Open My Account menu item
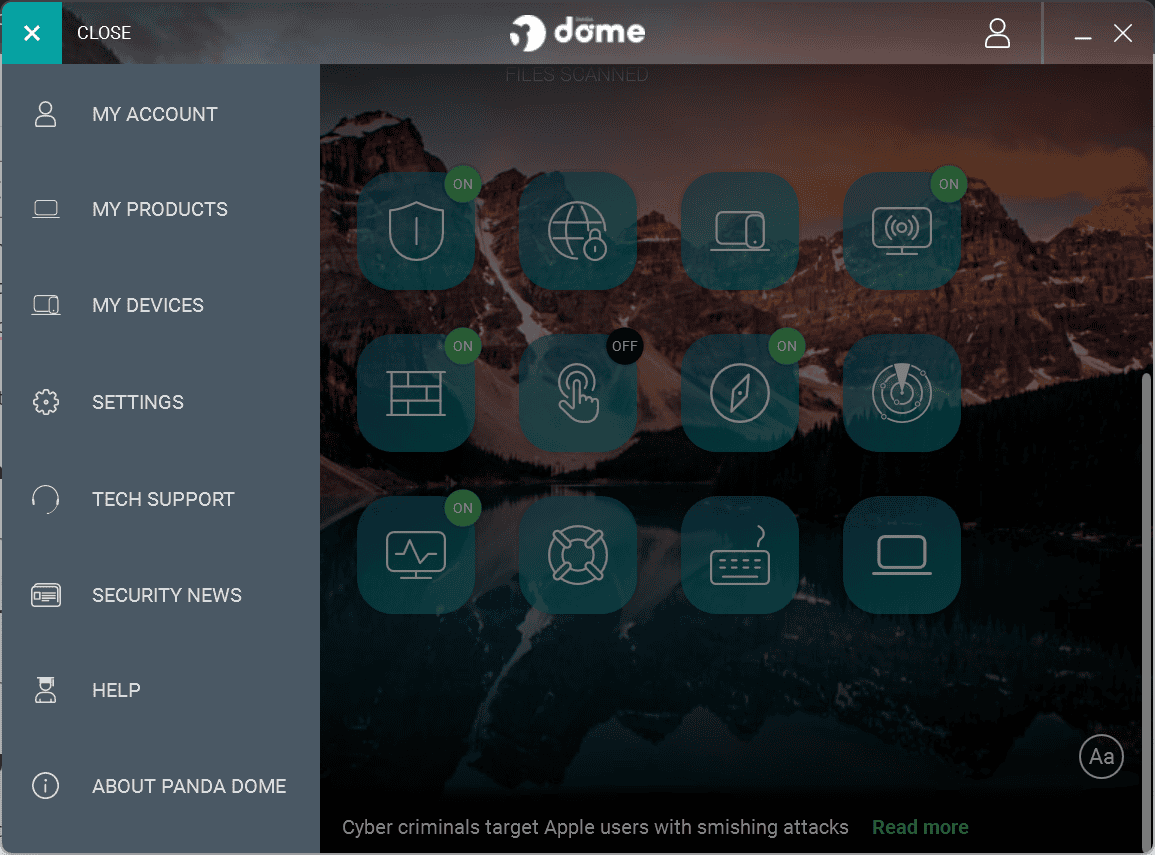The height and width of the screenshot is (855, 1155). point(161,114)
